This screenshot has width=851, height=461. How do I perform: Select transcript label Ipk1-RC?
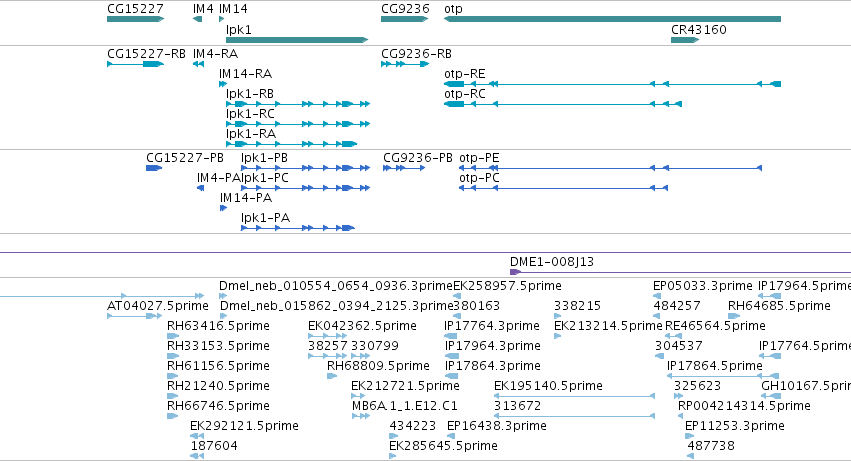[x=250, y=114]
